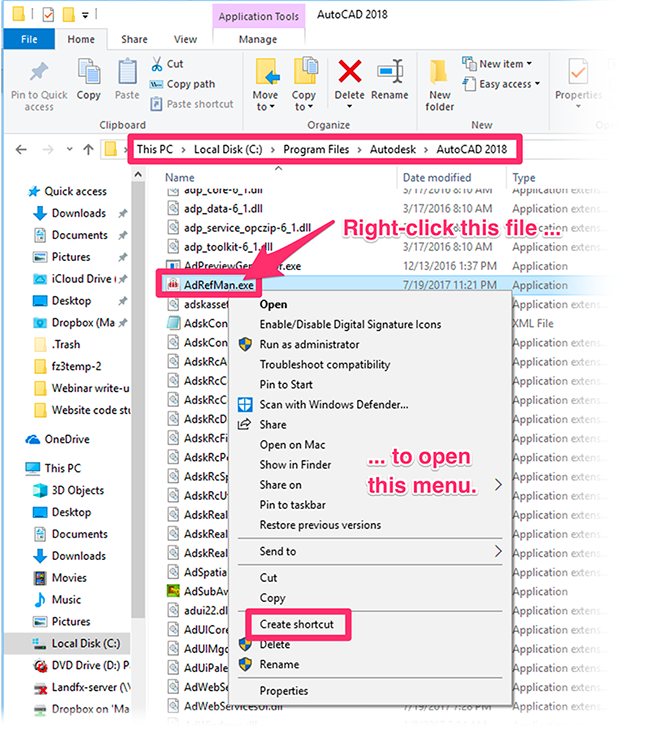
Task: Open Quick access in sidebar
Action: (x=75, y=191)
